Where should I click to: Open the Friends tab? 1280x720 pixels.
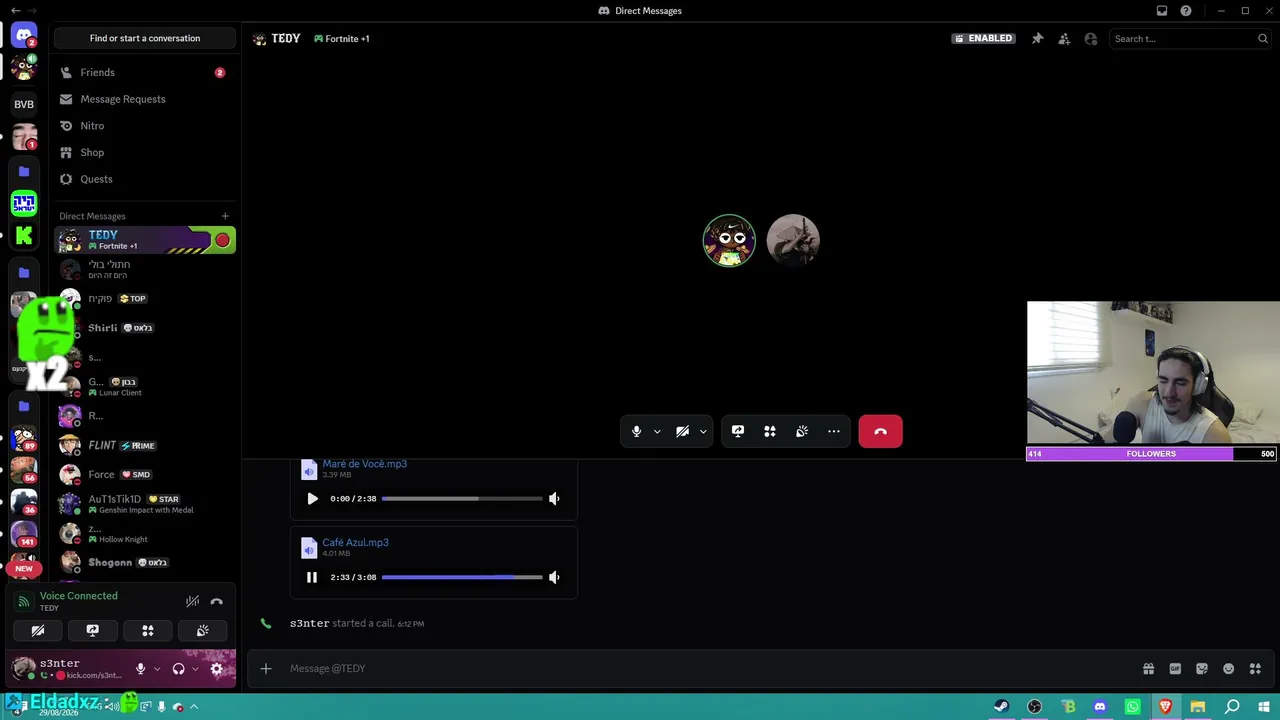(145, 72)
